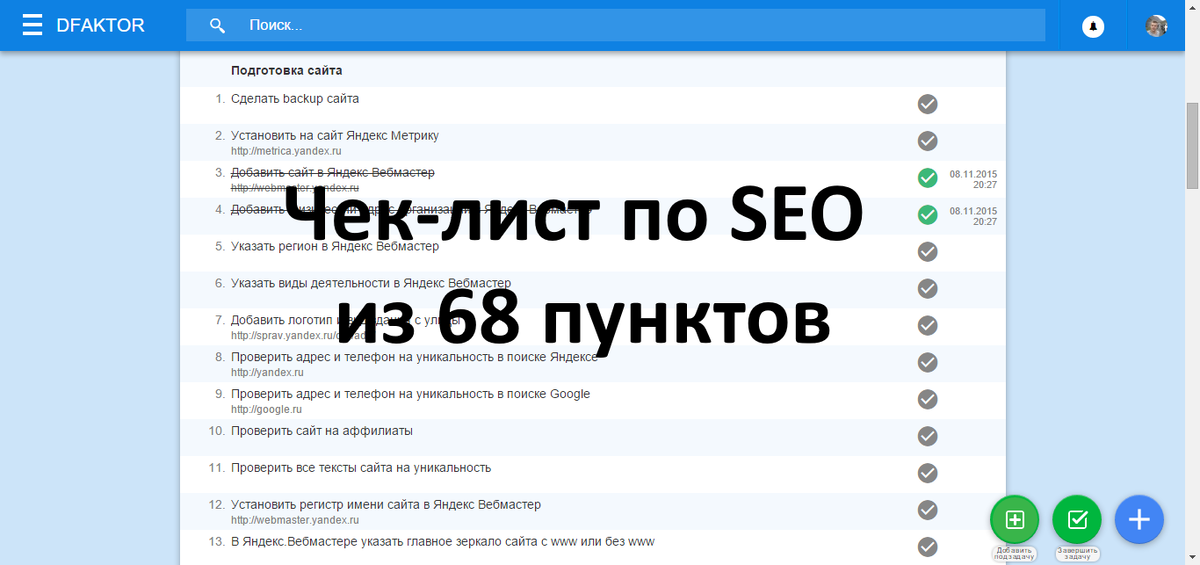Open the user avatar profile
The height and width of the screenshot is (565, 1200).
1157,26
